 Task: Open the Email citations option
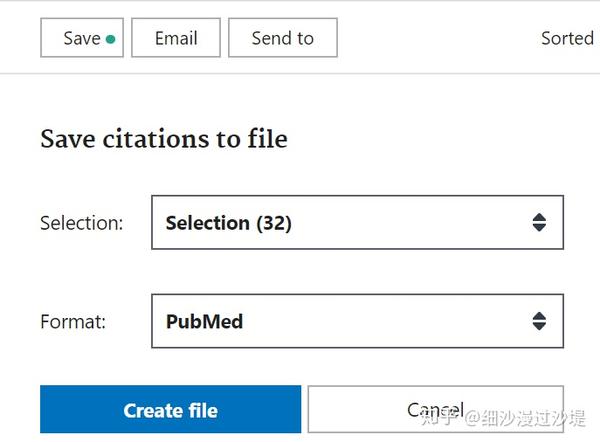[176, 38]
